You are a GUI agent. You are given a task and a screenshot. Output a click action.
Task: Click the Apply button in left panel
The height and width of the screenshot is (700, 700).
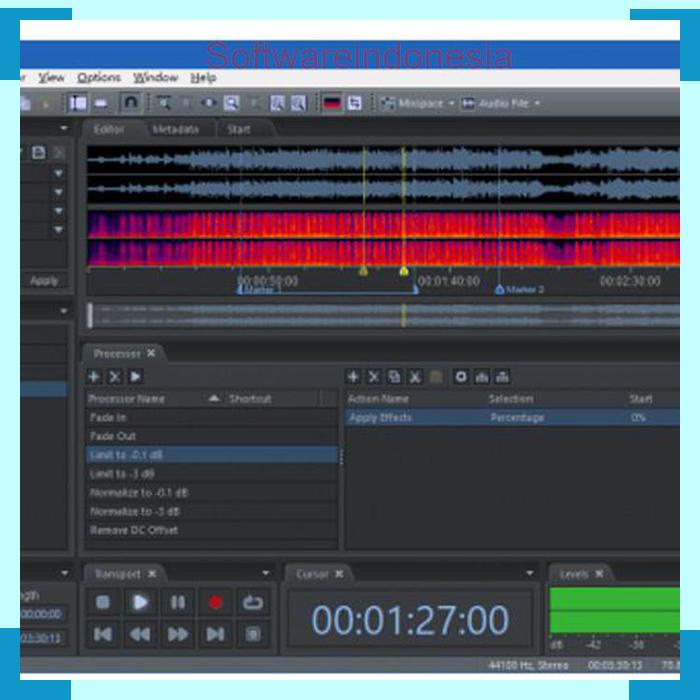(x=44, y=281)
